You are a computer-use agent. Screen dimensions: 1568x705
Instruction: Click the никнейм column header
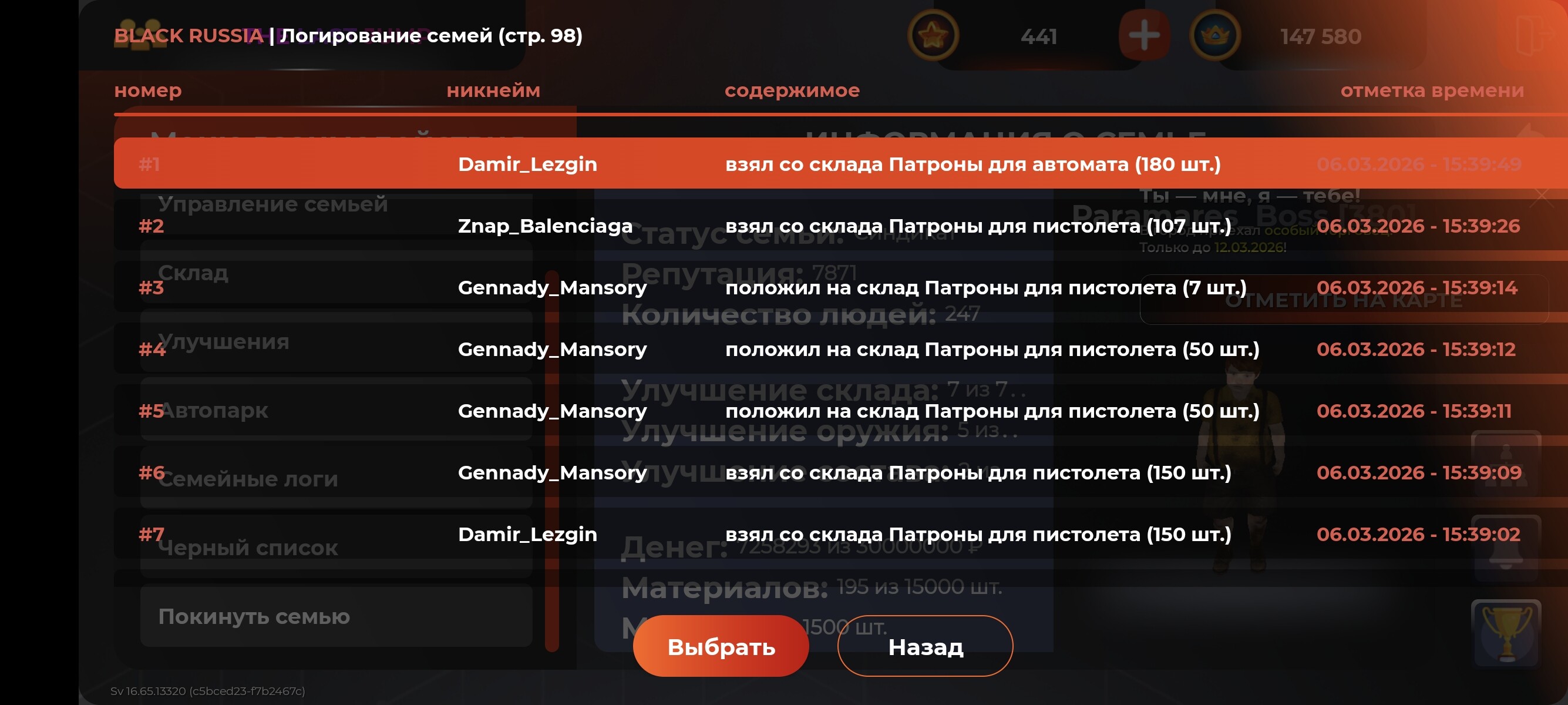493,90
